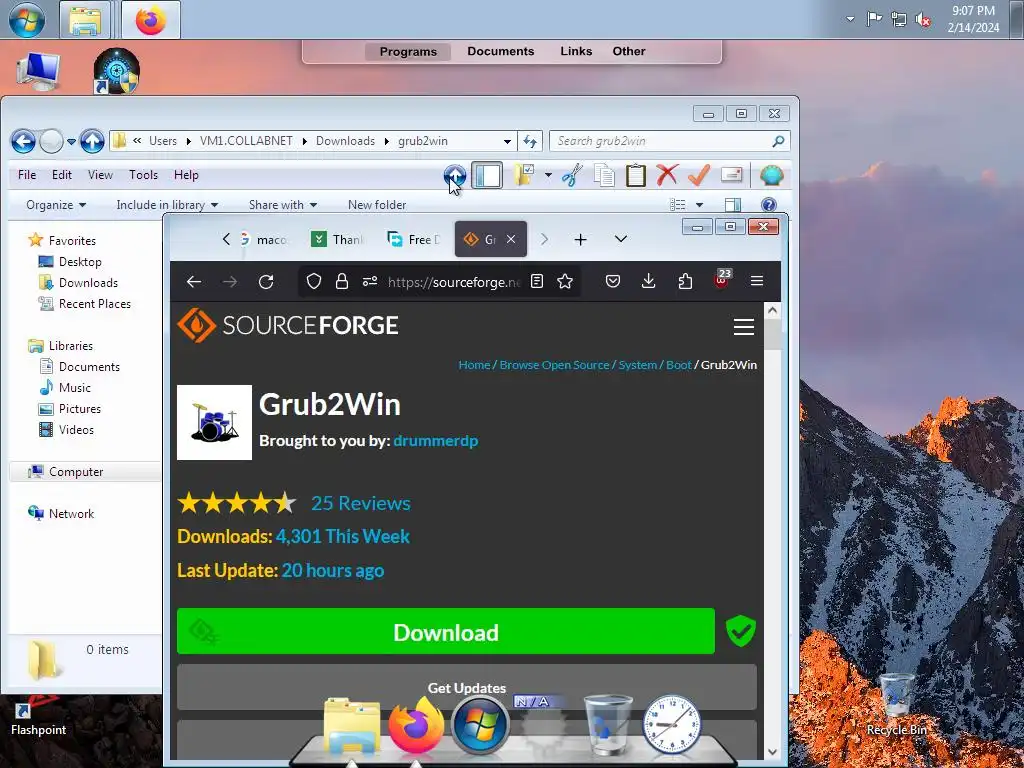The height and width of the screenshot is (768, 1024).
Task: Open Classic Shell settings shell icon
Action: [x=771, y=175]
